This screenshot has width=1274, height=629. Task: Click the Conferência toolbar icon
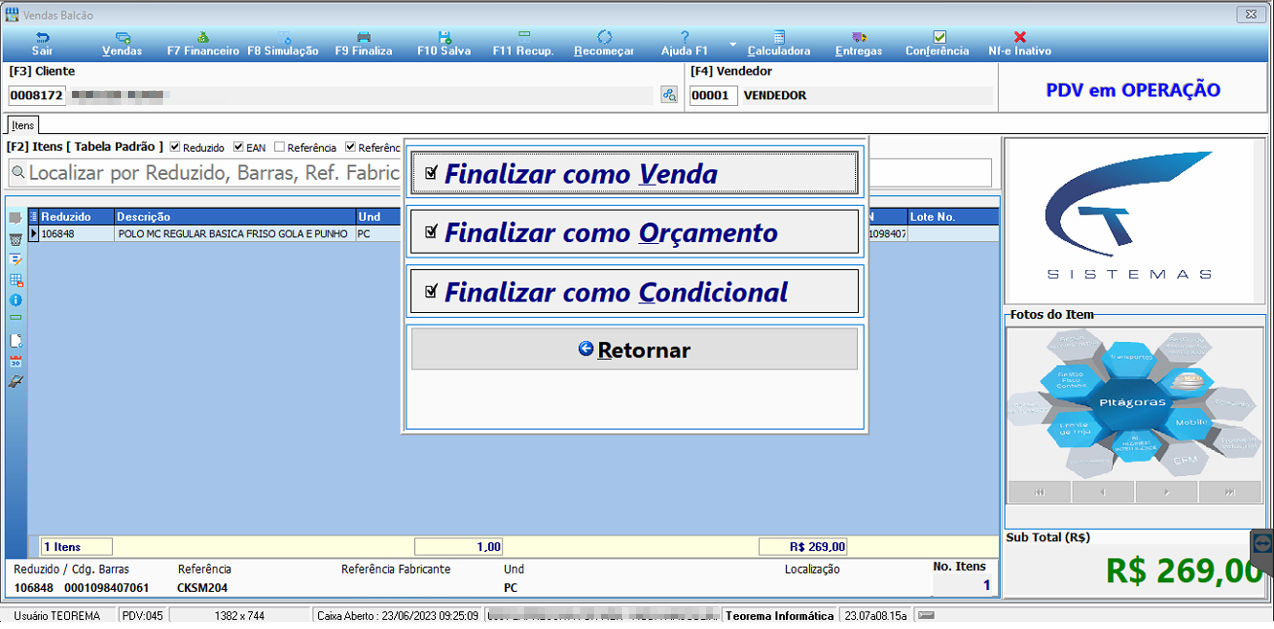[x=938, y=37]
